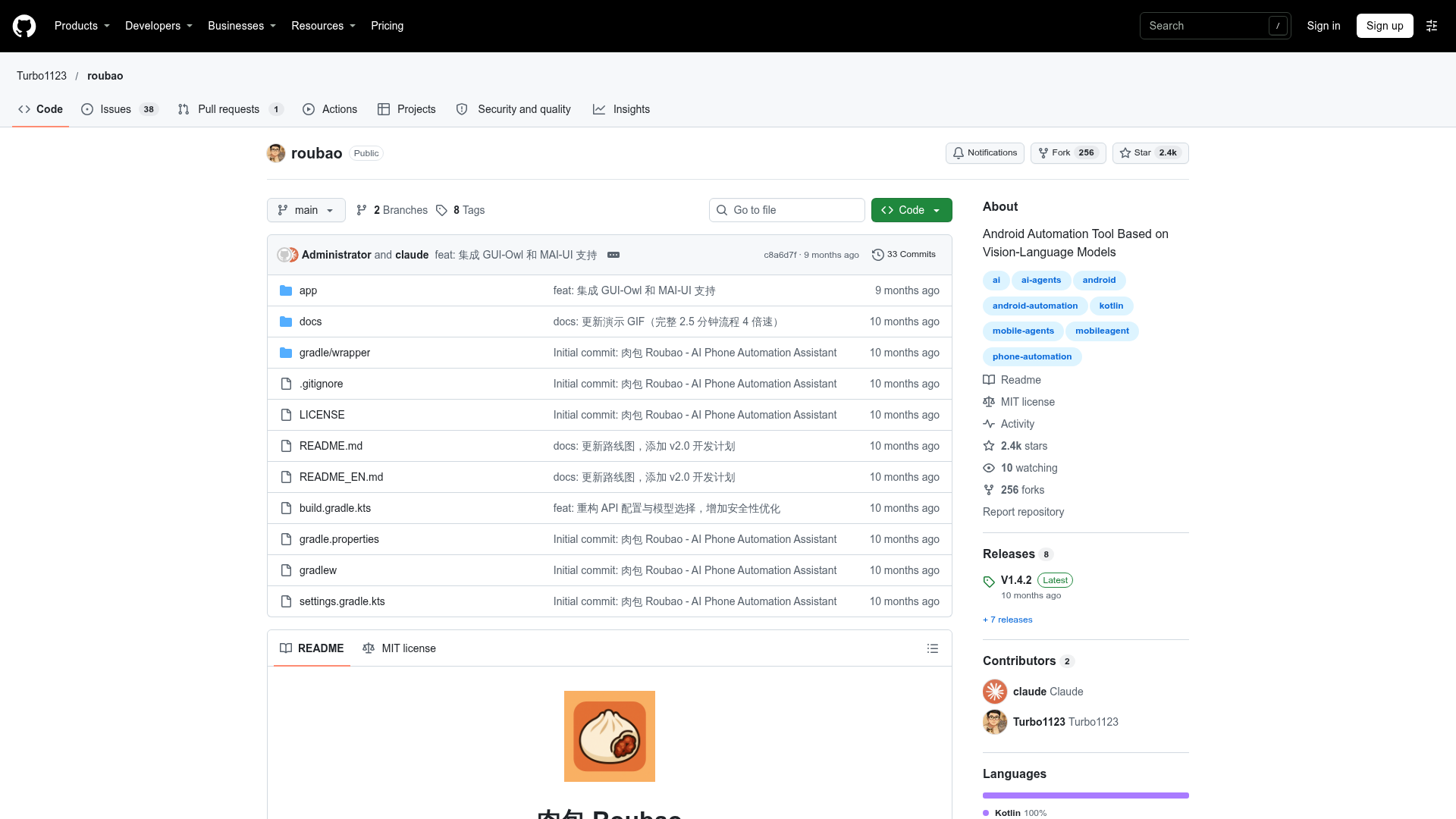The width and height of the screenshot is (1456, 819).
Task: Expand the Products menu
Action: click(x=82, y=26)
